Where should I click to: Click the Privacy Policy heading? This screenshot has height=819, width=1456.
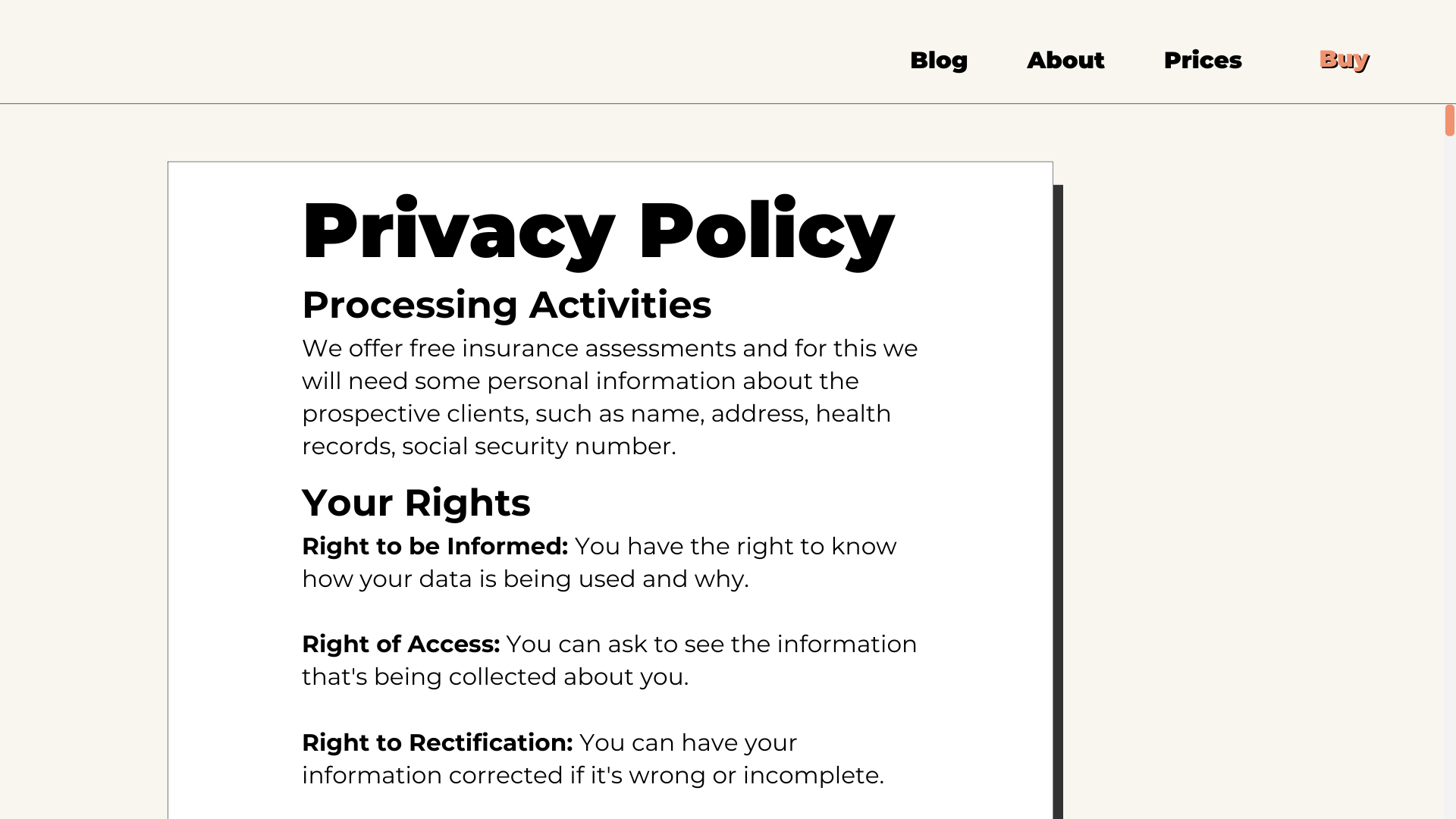pyautogui.click(x=598, y=231)
